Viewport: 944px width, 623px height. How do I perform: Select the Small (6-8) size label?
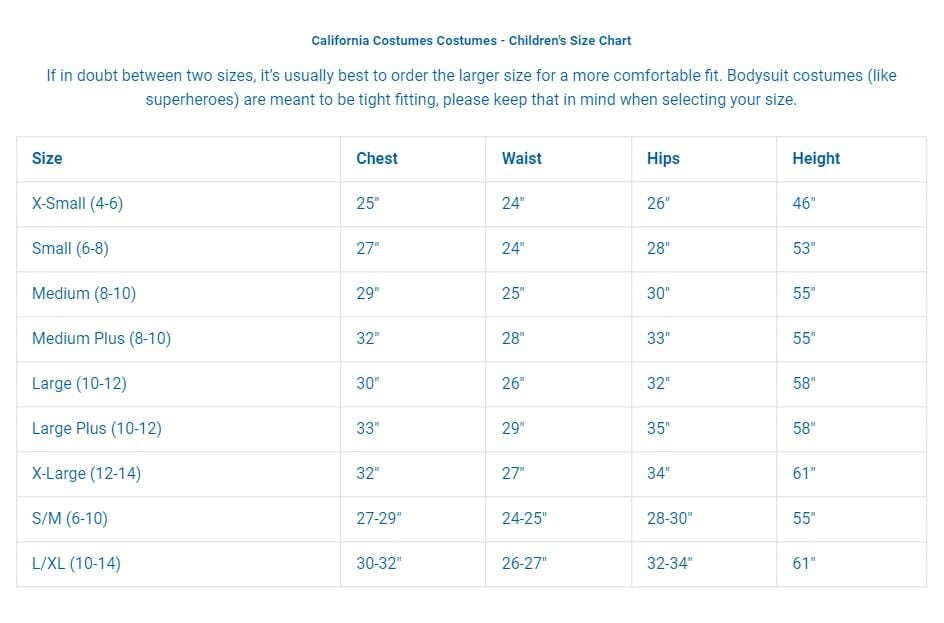point(70,249)
